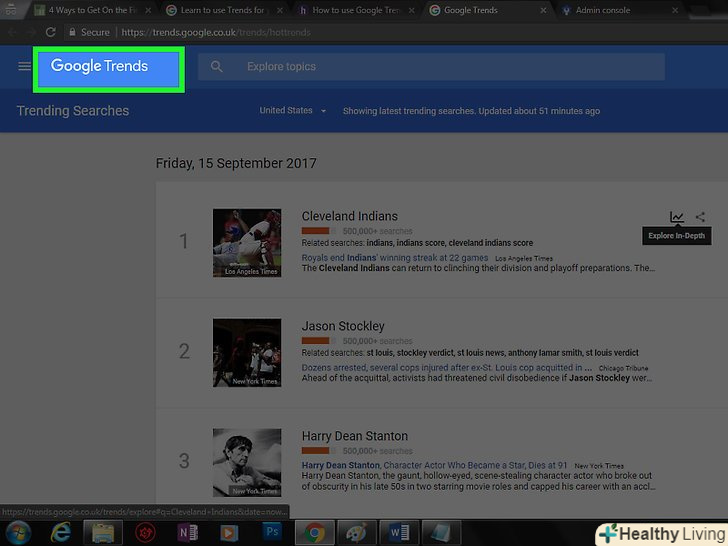Click the Harry Dean Stanton thumbnail photo
The width and height of the screenshot is (728, 546).
coord(247,462)
